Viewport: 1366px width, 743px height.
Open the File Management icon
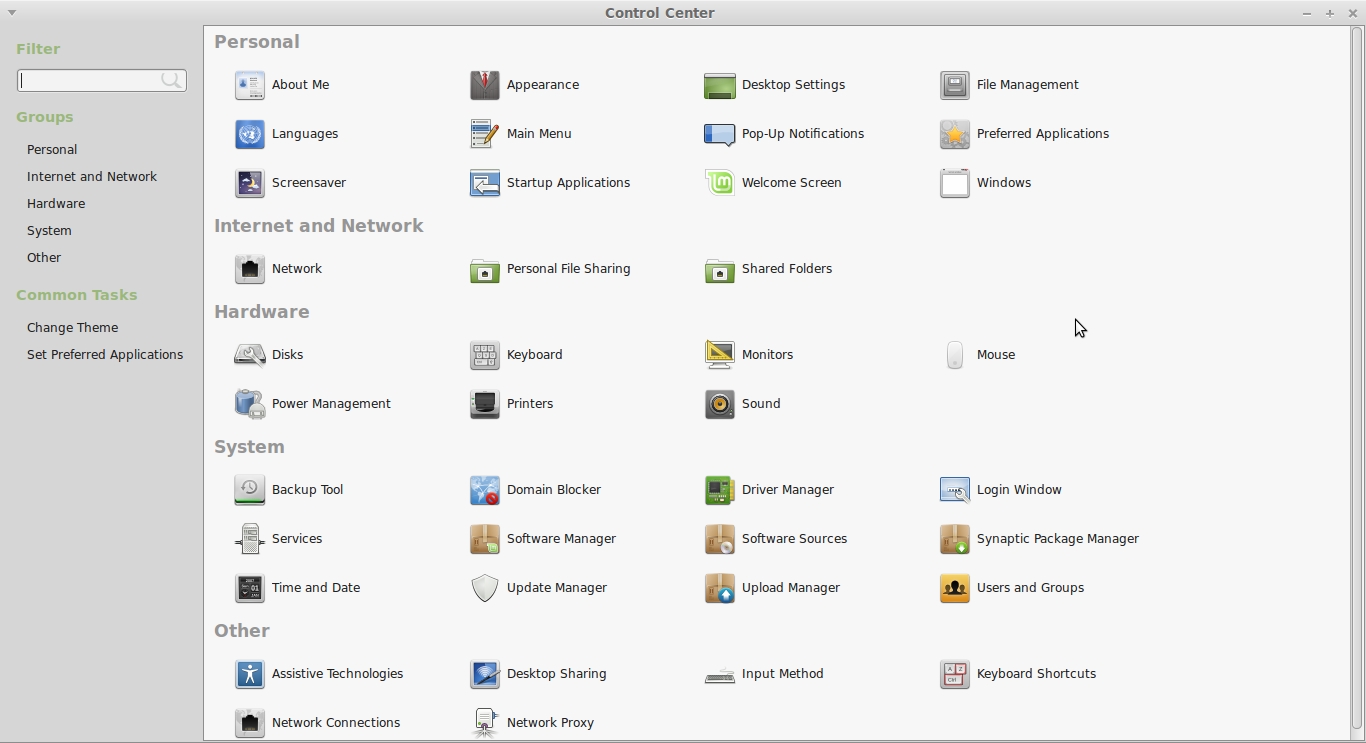click(954, 85)
